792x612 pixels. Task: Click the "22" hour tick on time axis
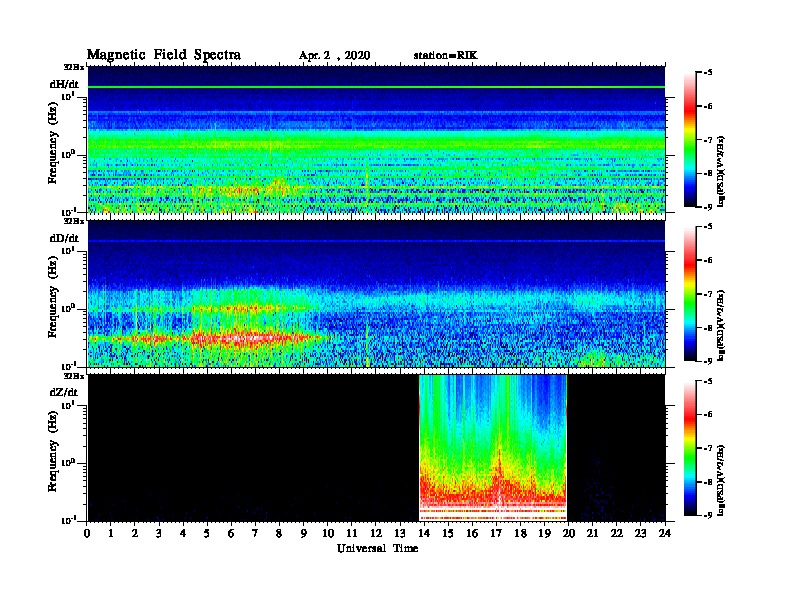point(617,534)
